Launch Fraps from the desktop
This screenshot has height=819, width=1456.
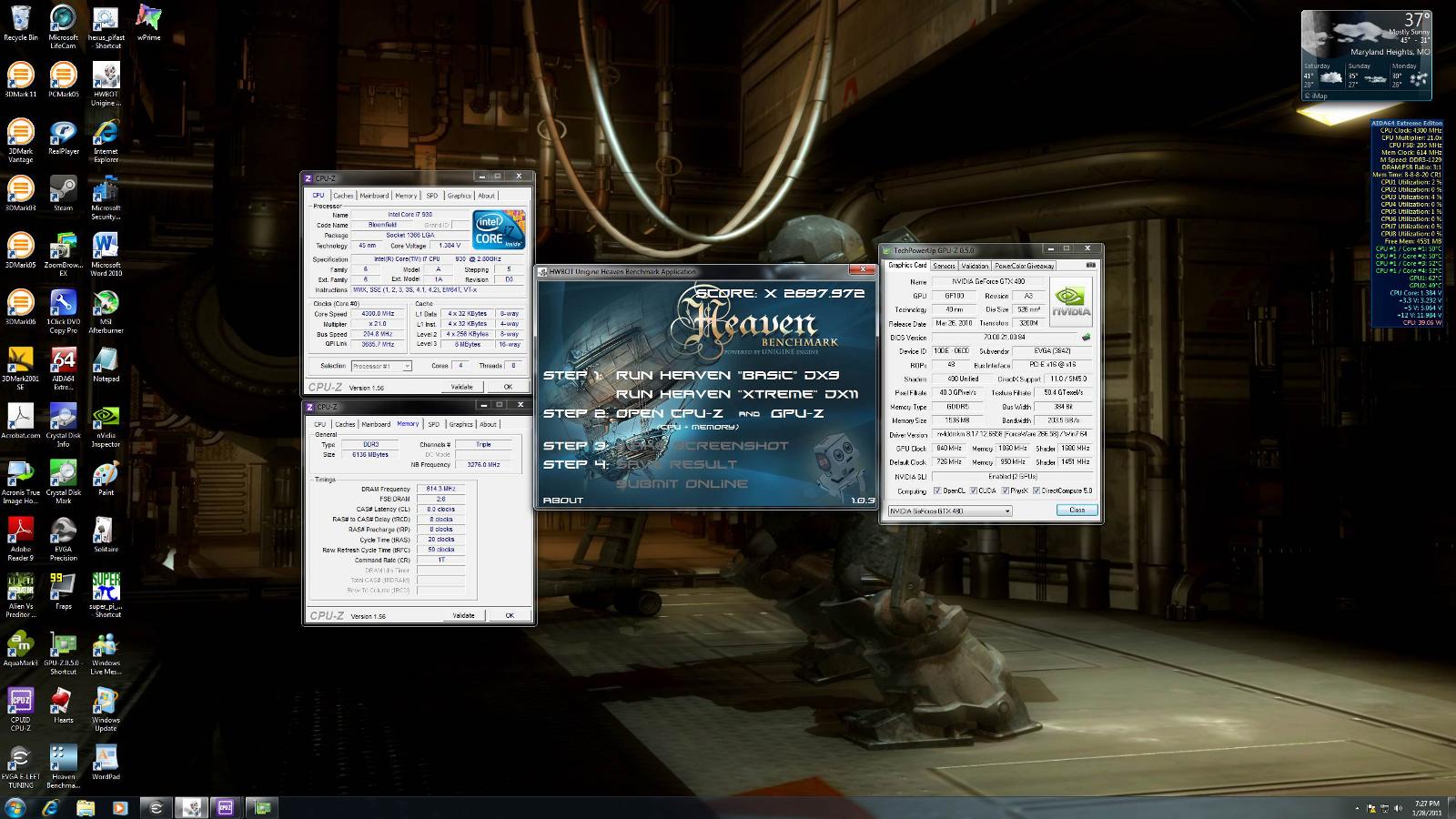pyautogui.click(x=63, y=591)
